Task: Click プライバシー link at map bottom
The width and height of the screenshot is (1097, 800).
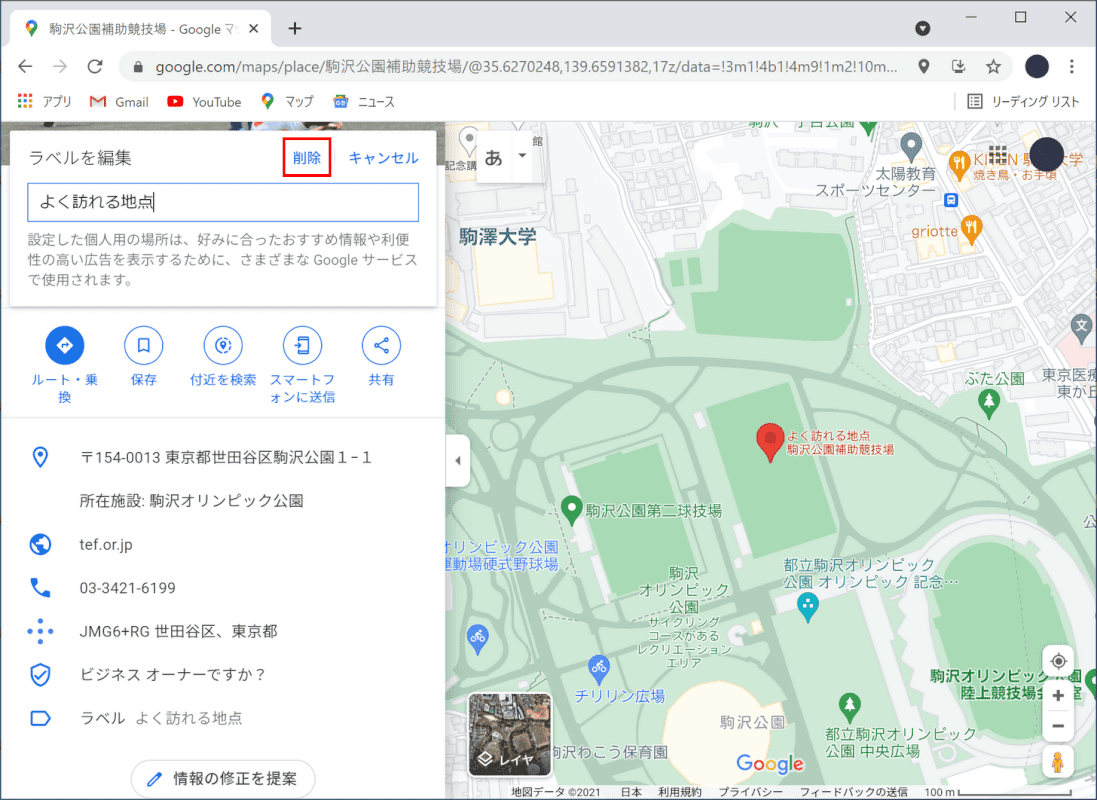Action: (750, 792)
